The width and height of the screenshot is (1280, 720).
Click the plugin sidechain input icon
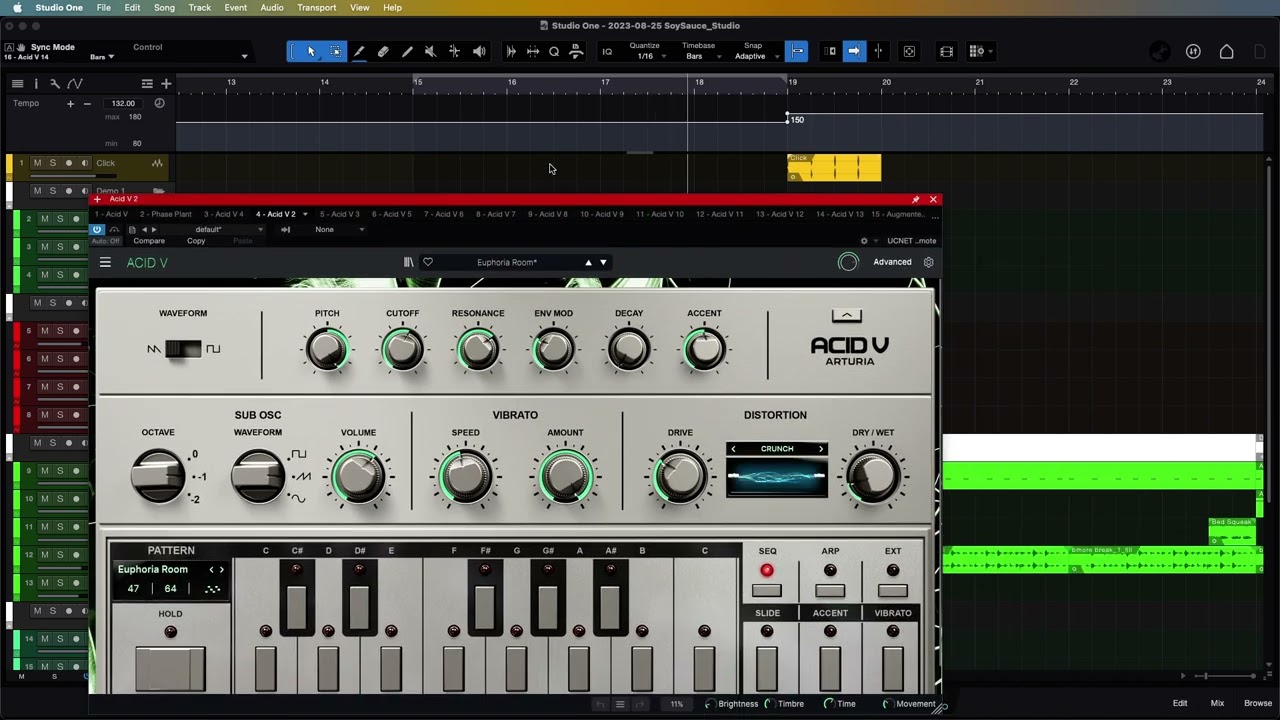click(285, 229)
